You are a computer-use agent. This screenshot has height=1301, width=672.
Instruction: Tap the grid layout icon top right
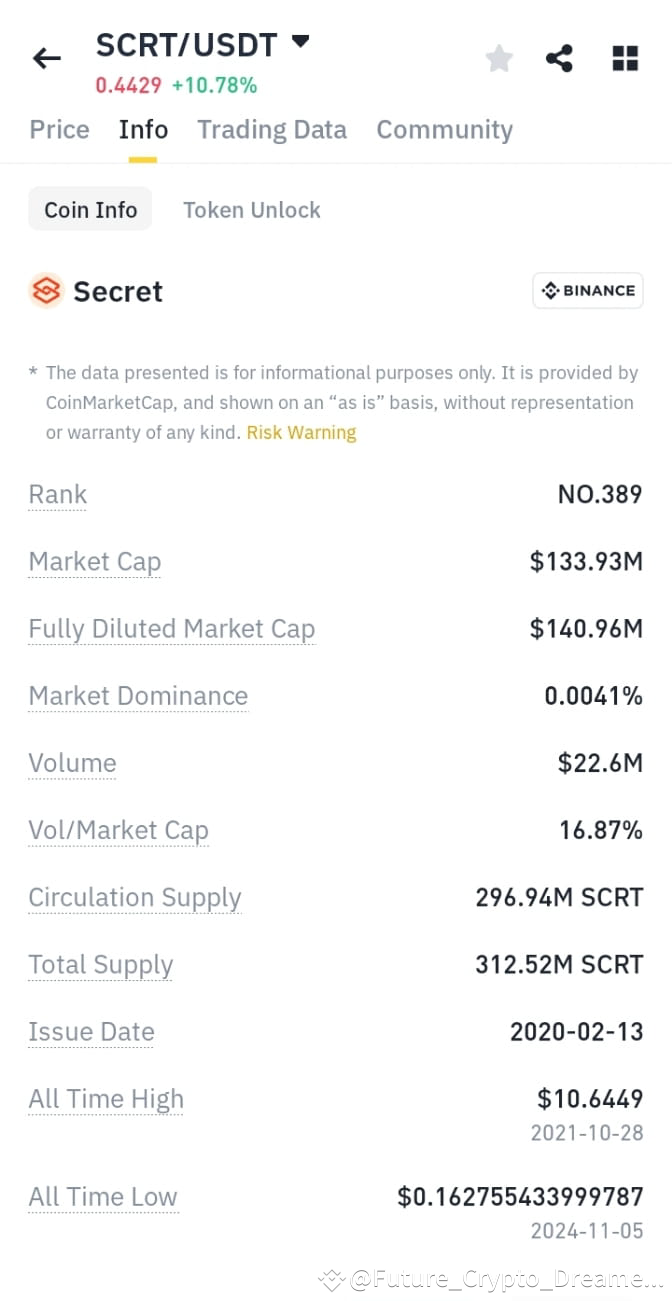pyautogui.click(x=624, y=57)
